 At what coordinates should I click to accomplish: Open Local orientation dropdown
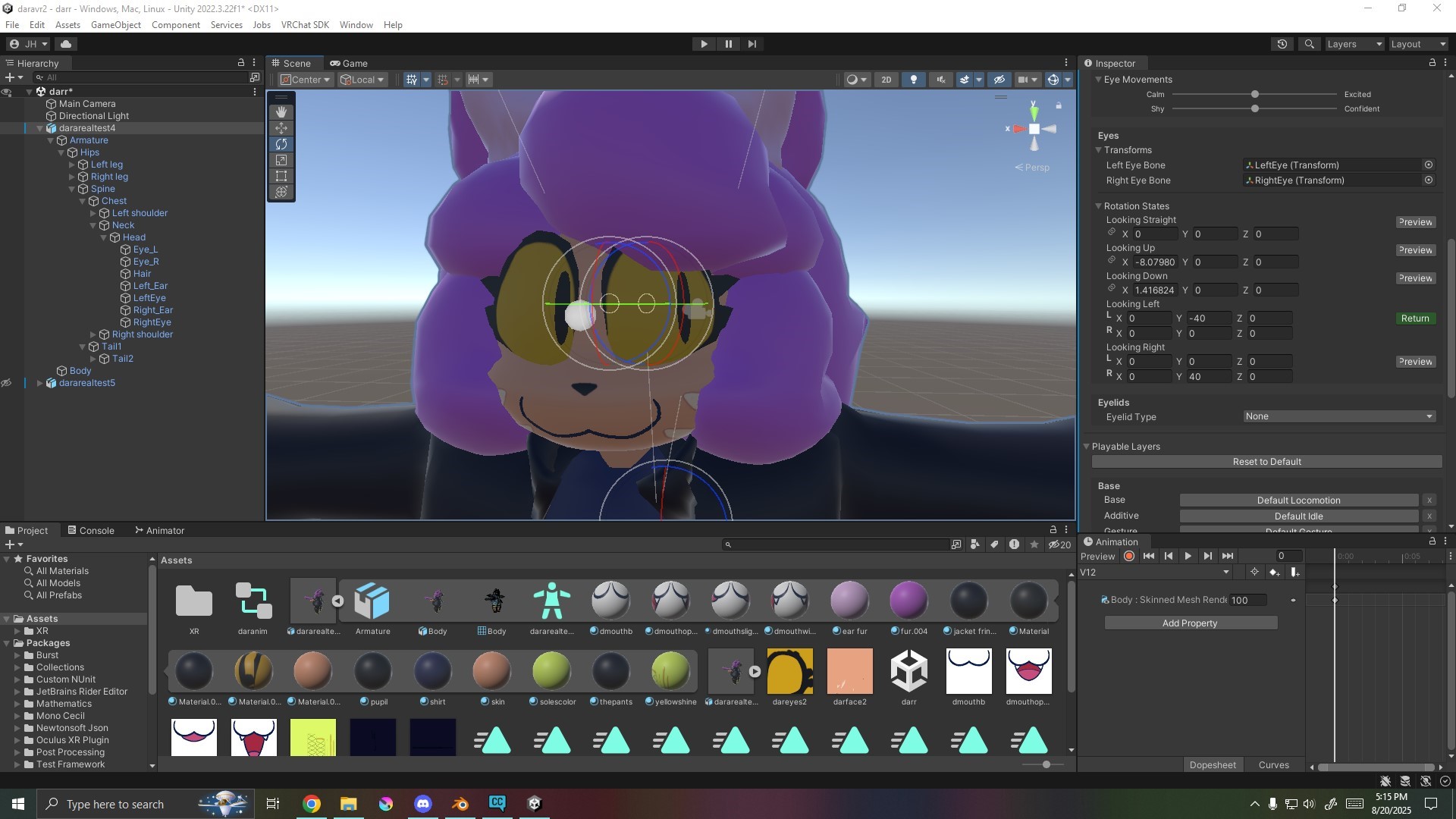(x=362, y=80)
